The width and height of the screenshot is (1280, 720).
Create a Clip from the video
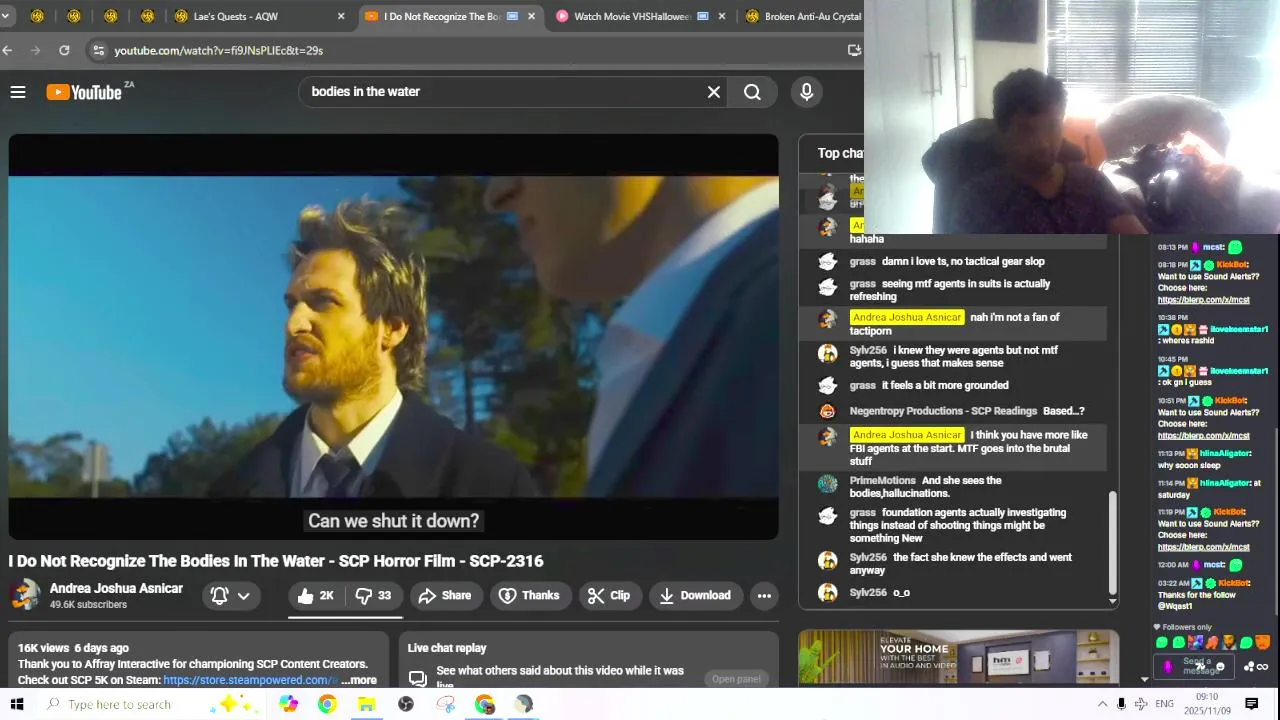point(609,595)
